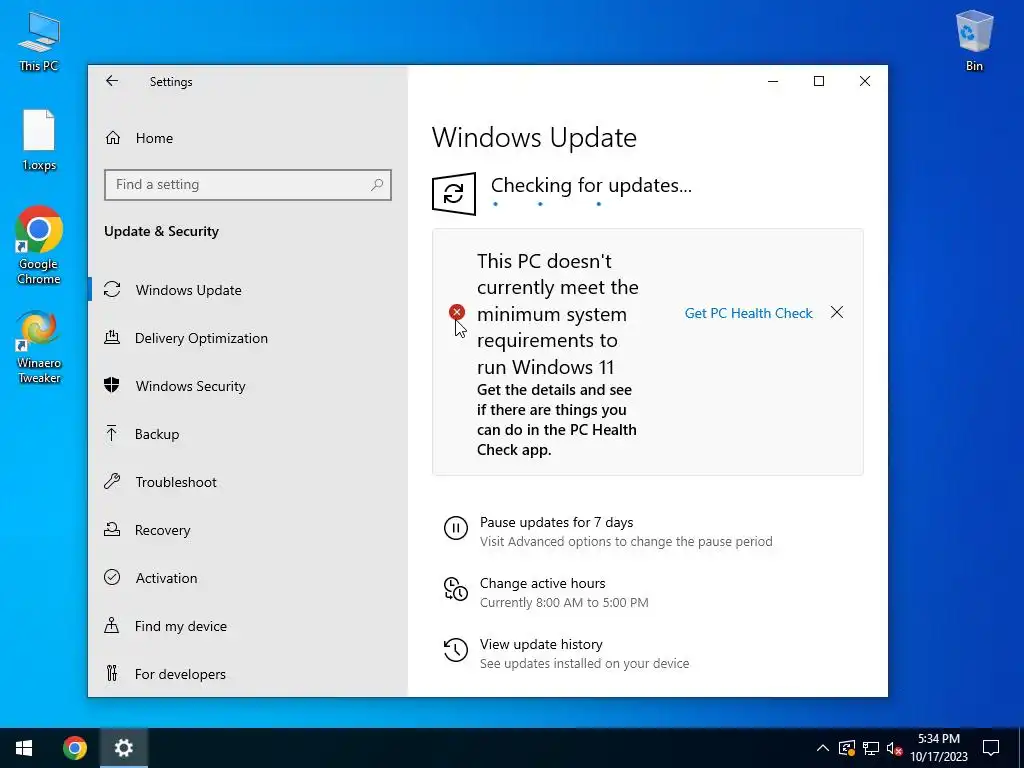Click the Delivery Optimization icon
Viewport: 1024px width, 768px height.
(112, 338)
